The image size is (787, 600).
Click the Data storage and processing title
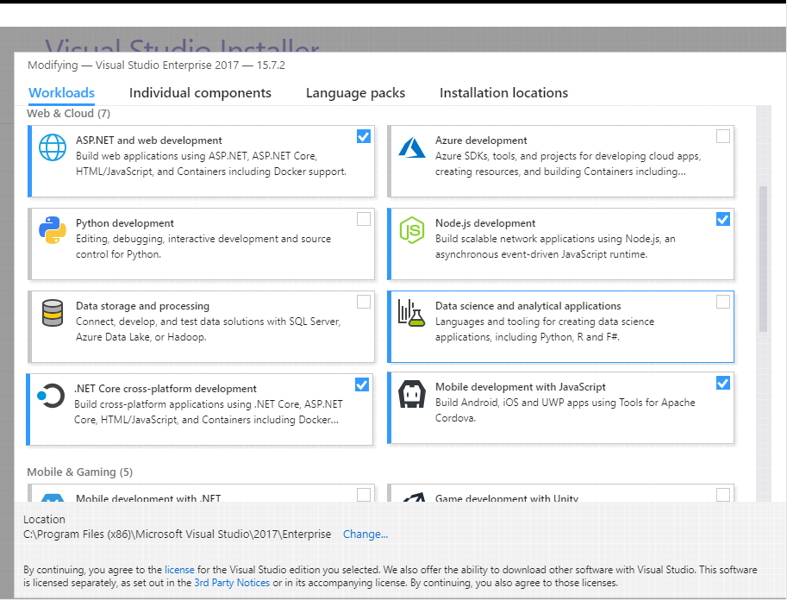pos(143,306)
